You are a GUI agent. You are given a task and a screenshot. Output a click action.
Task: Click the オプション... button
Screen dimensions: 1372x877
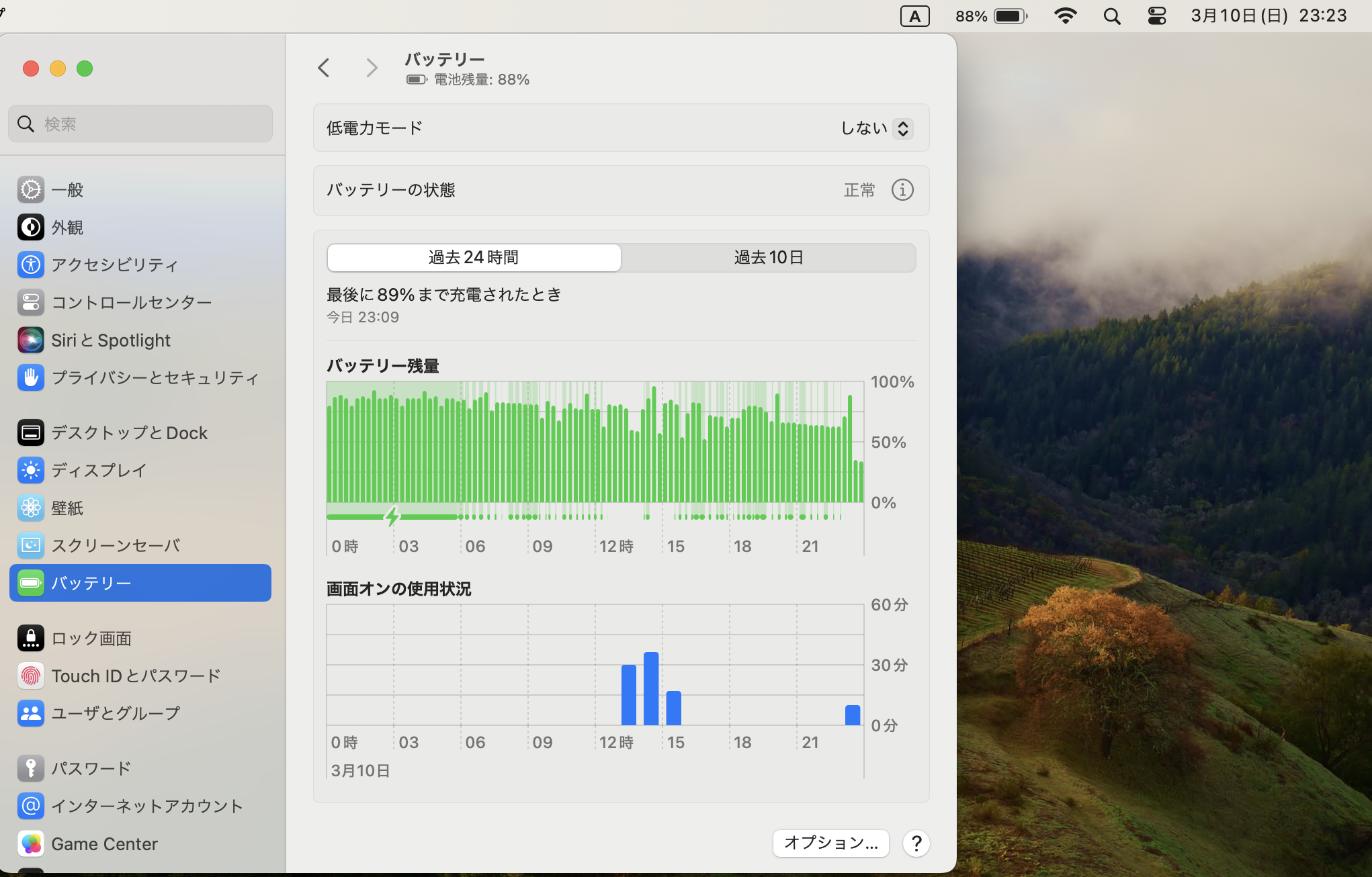click(x=830, y=843)
